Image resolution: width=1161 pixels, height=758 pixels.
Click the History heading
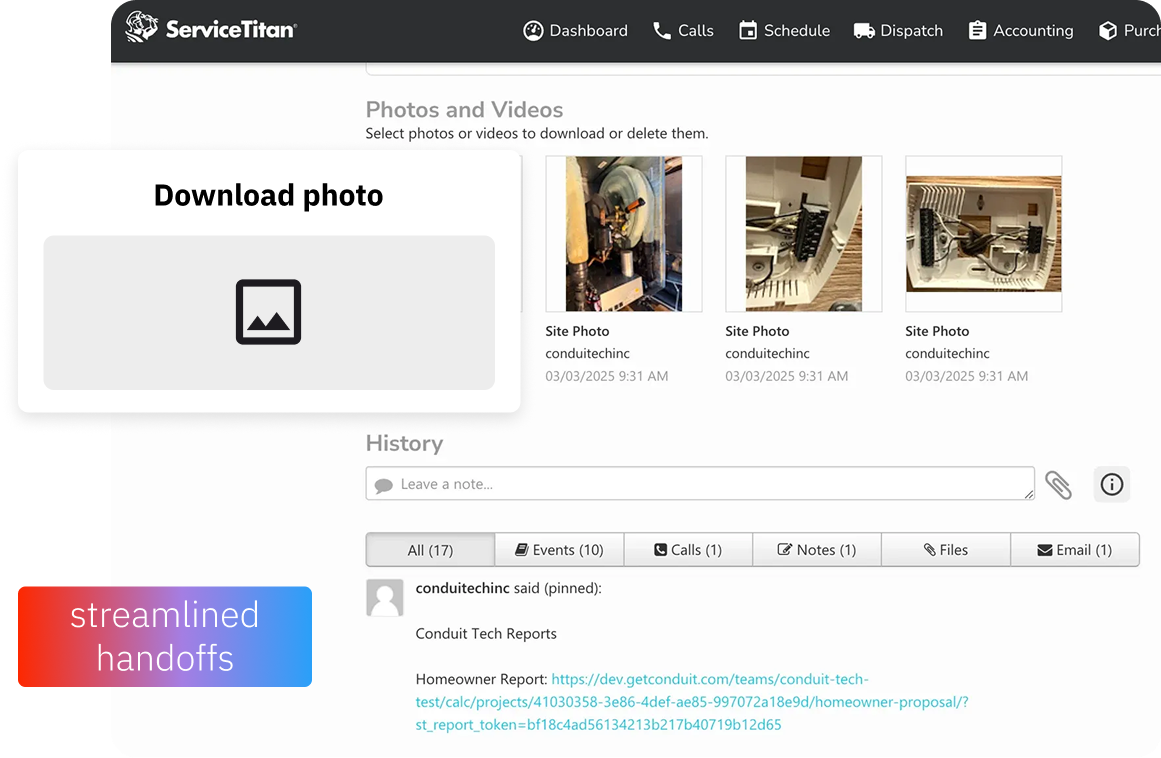404,443
